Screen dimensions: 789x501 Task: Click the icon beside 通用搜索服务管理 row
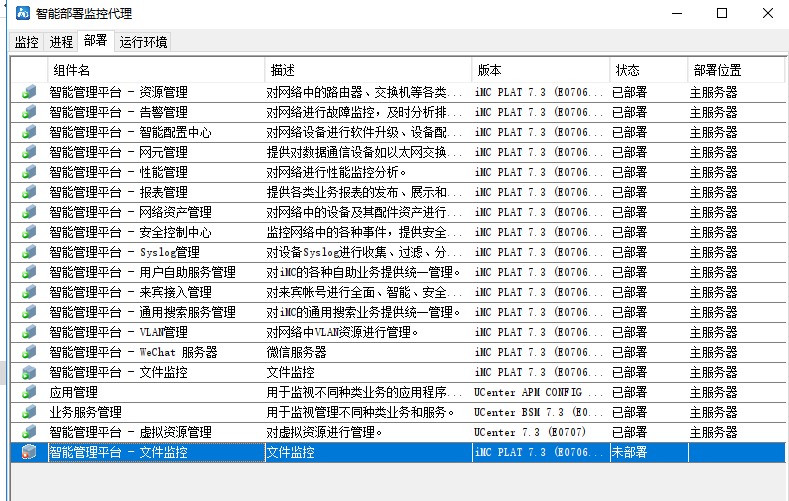tap(29, 312)
